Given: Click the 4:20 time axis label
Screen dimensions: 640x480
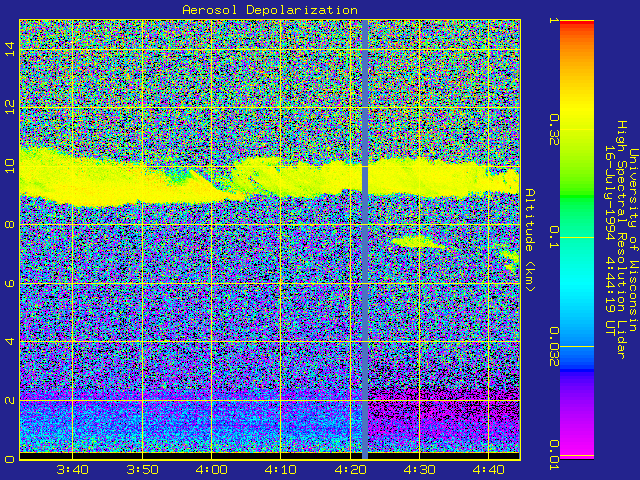Looking at the screenshot, I should click(x=350, y=469).
